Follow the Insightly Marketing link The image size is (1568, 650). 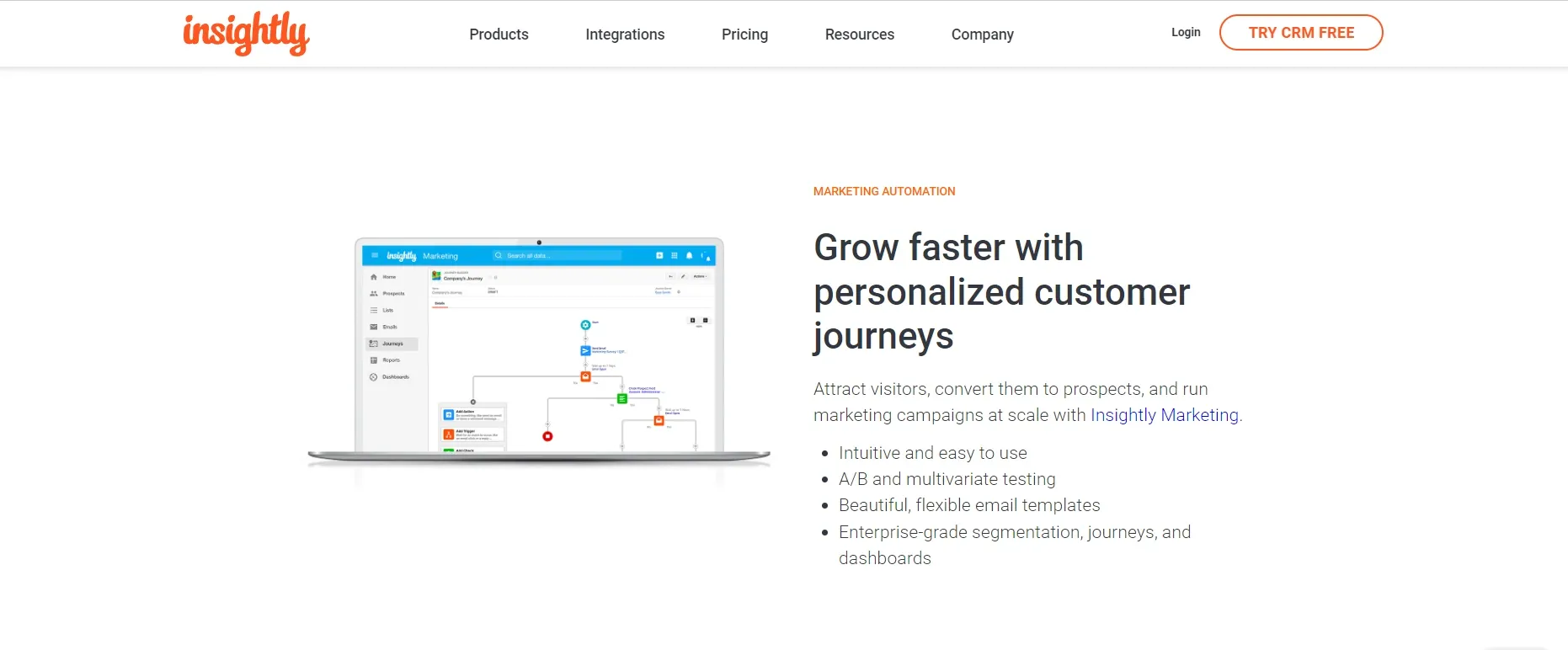click(x=1165, y=415)
